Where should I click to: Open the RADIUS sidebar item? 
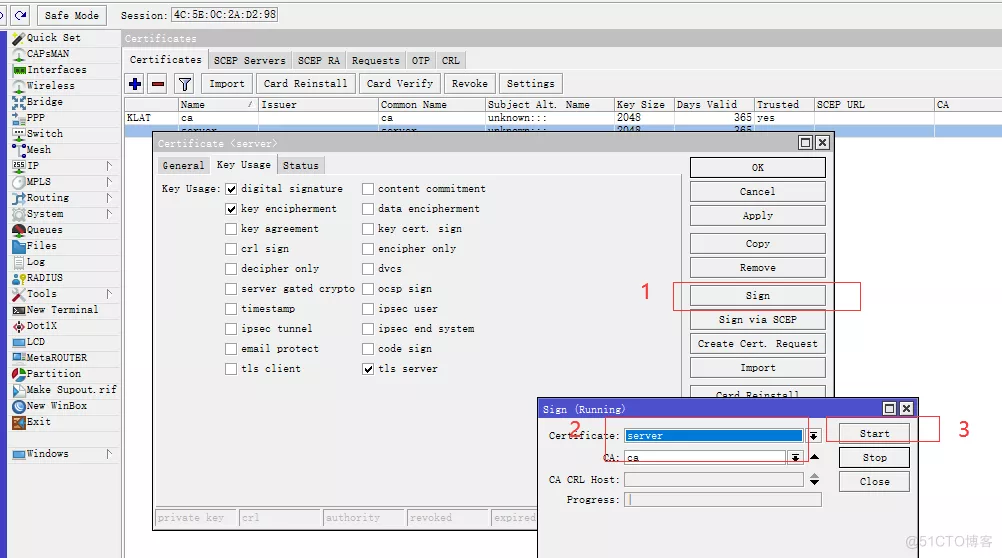tap(44, 278)
